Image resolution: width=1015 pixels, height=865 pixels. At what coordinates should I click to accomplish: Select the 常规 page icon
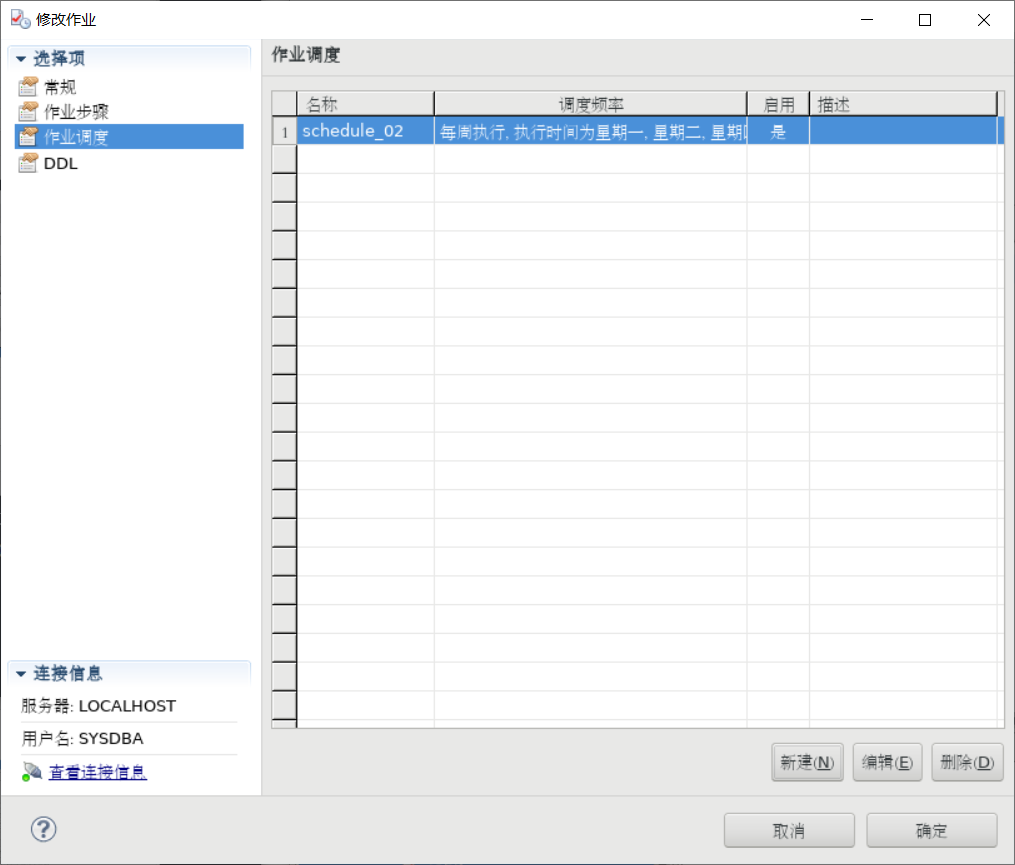point(28,86)
